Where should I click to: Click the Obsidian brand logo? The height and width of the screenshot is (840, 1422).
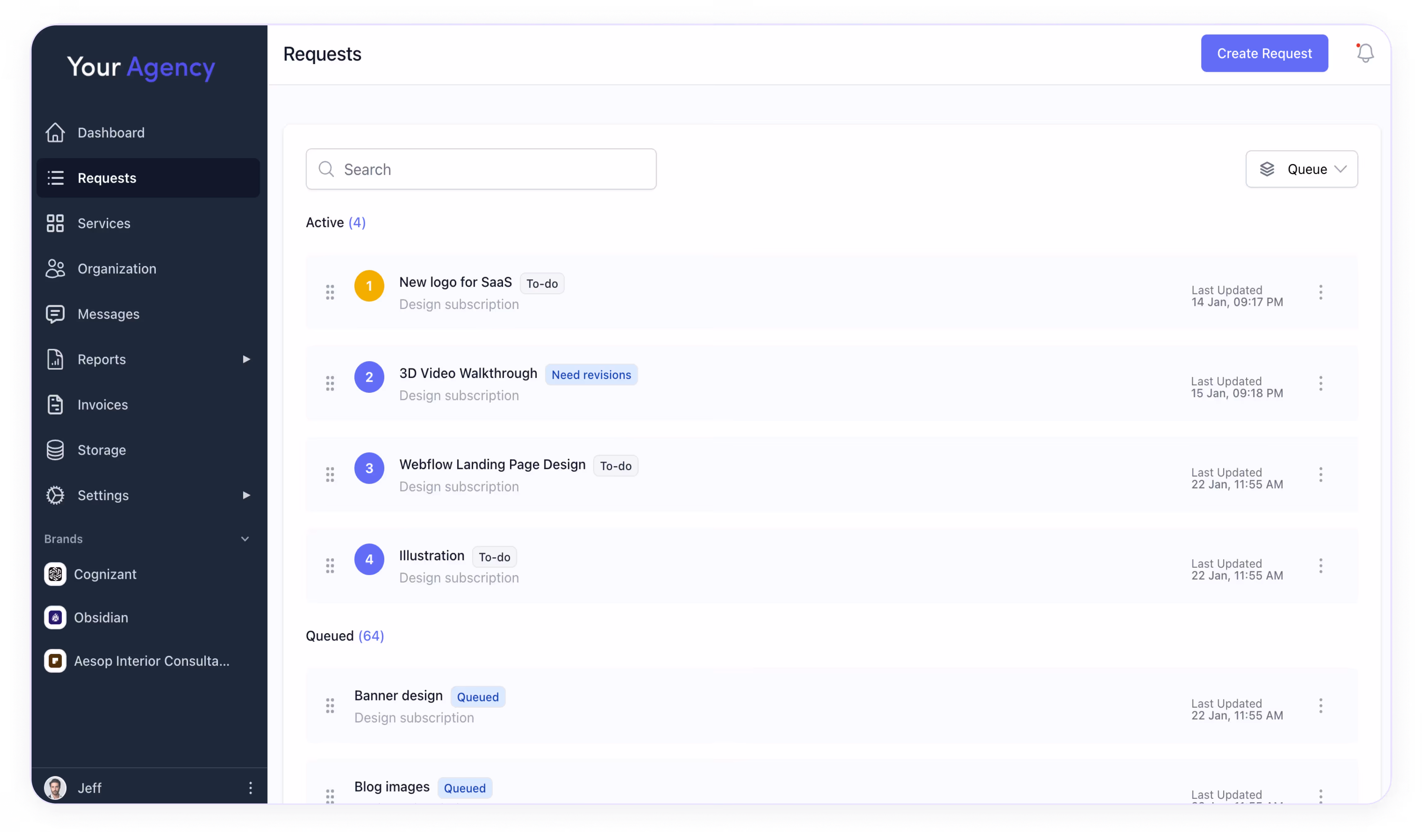click(x=55, y=617)
